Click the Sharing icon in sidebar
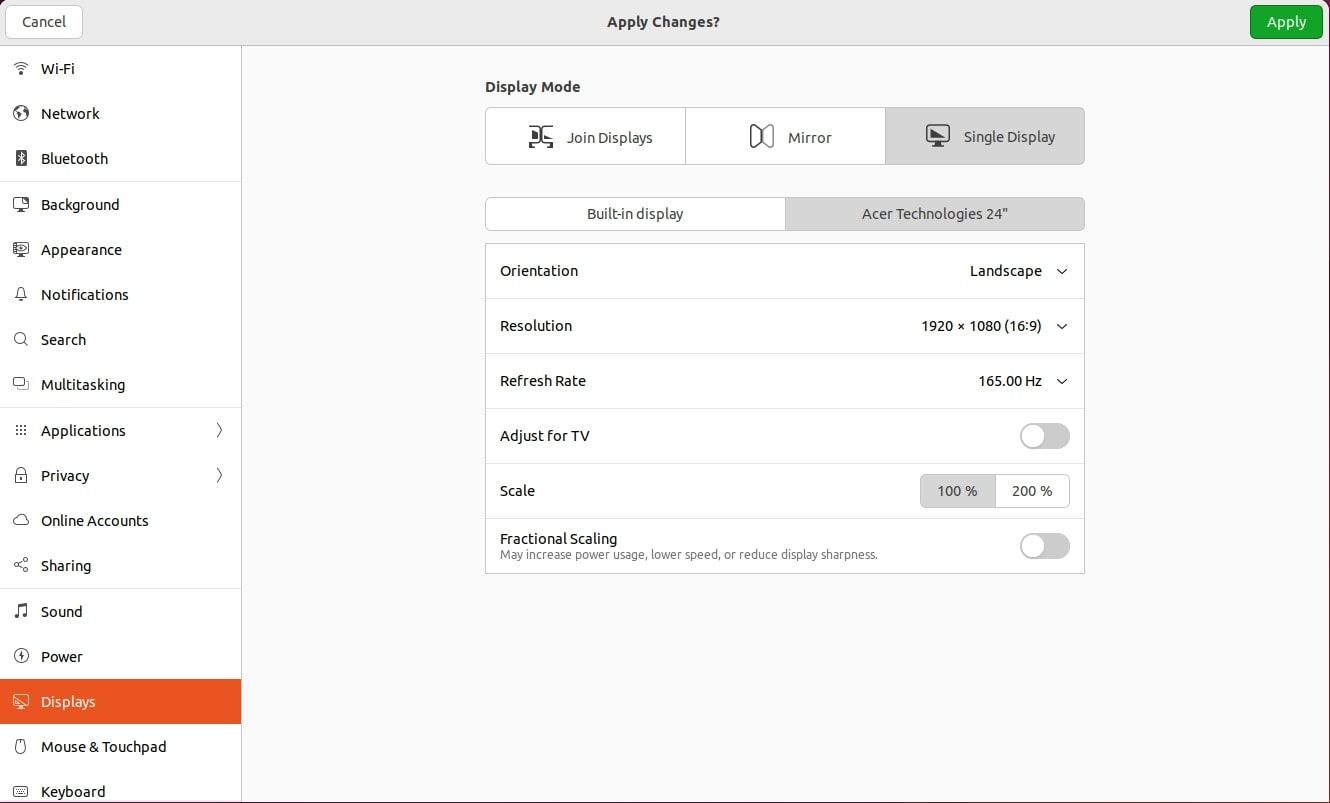Viewport: 1330px width, 803px height. 21,566
